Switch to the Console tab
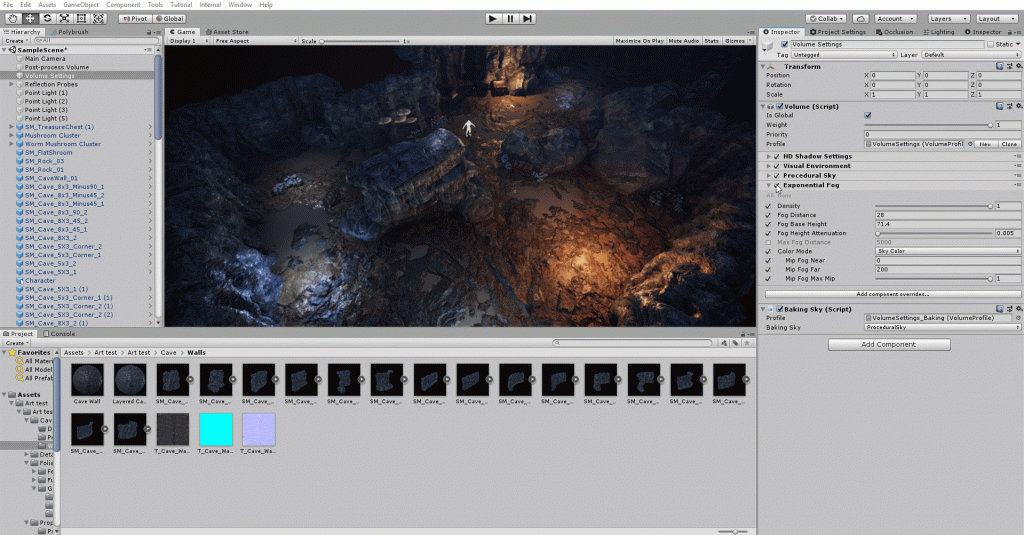Viewport: 1024px width, 535px height. pyautogui.click(x=59, y=333)
